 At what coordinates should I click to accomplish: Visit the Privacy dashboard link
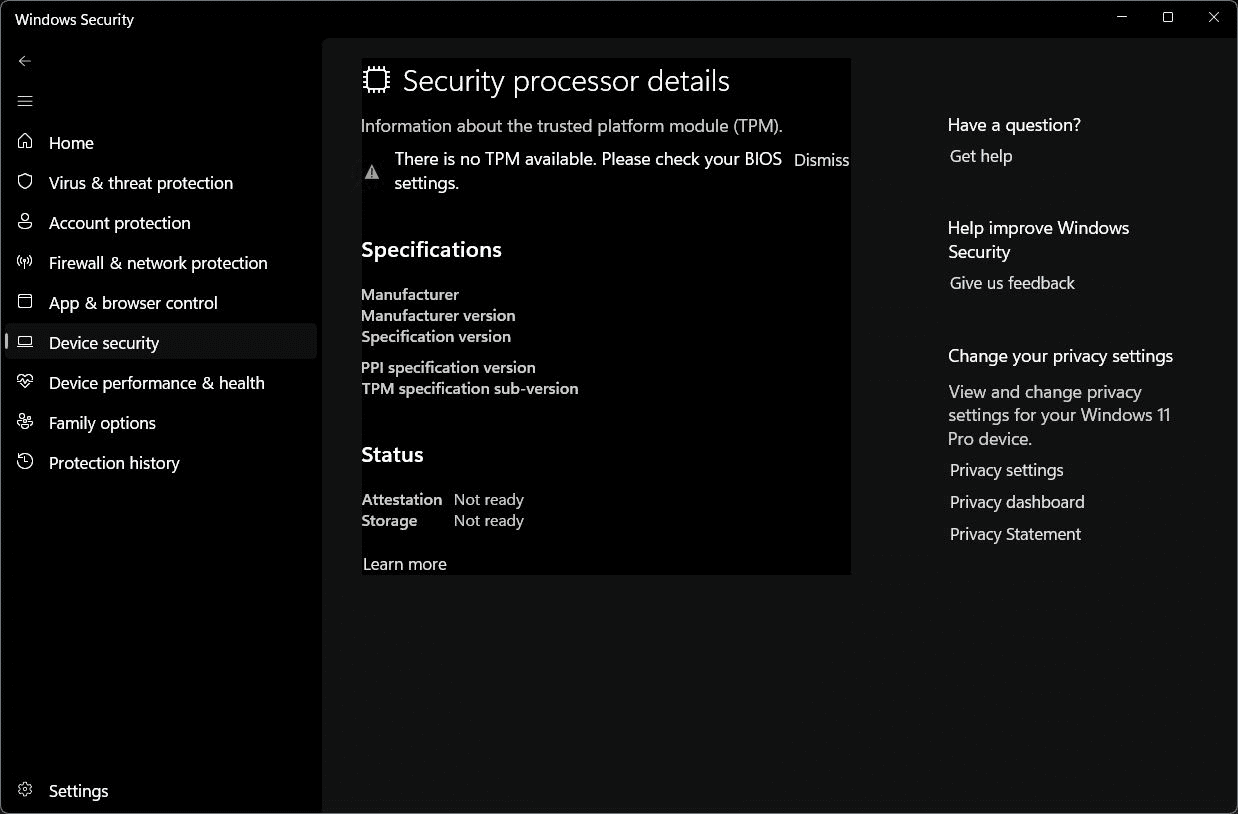1017,502
